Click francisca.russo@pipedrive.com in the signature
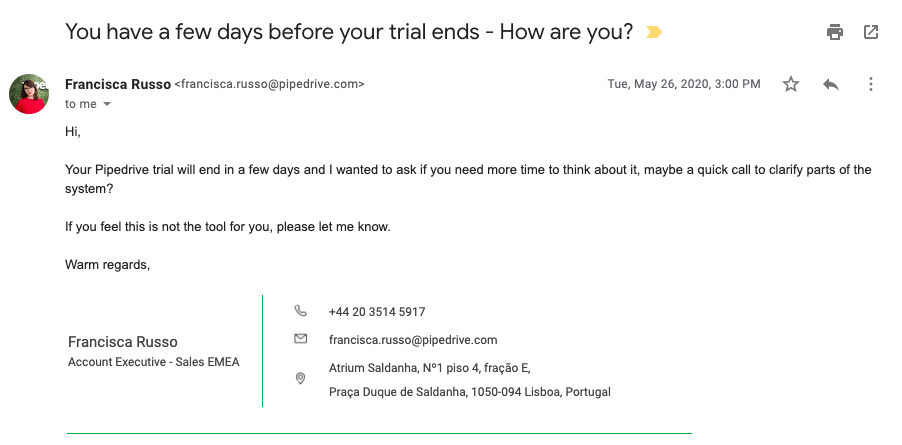902x445 pixels. [413, 340]
